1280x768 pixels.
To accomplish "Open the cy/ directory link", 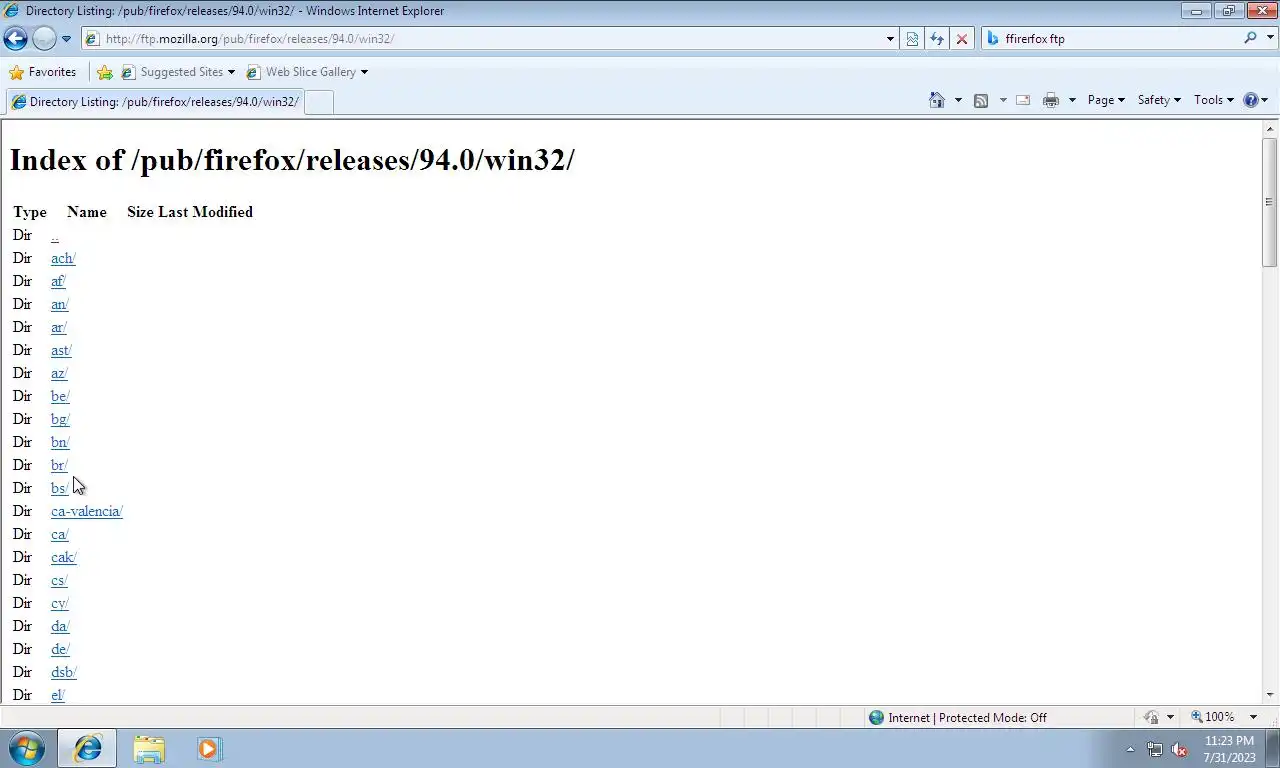I will pyautogui.click(x=60, y=604).
